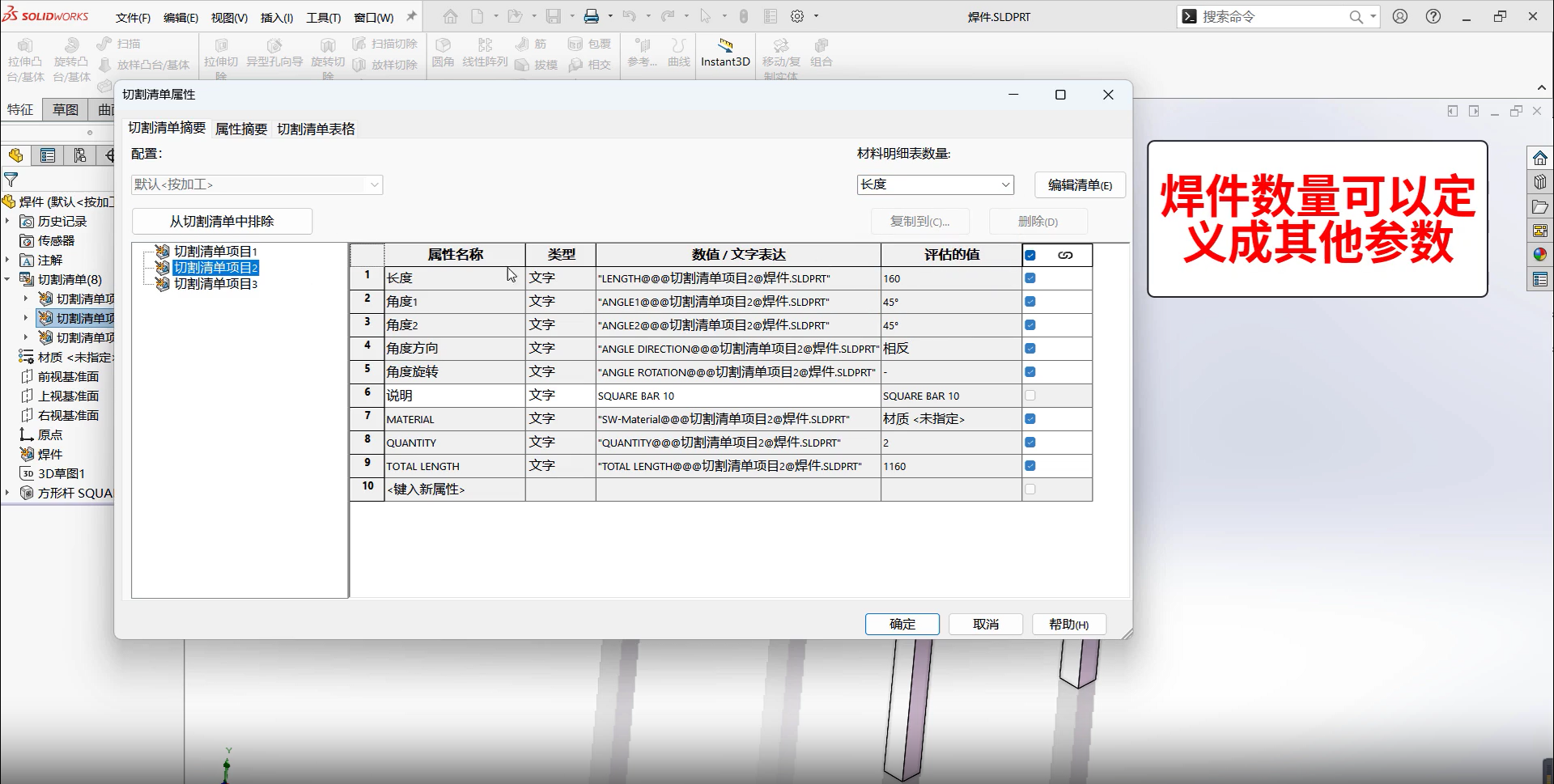The image size is (1554, 784).
Task: Click the user login account icon
Action: coord(1399,16)
